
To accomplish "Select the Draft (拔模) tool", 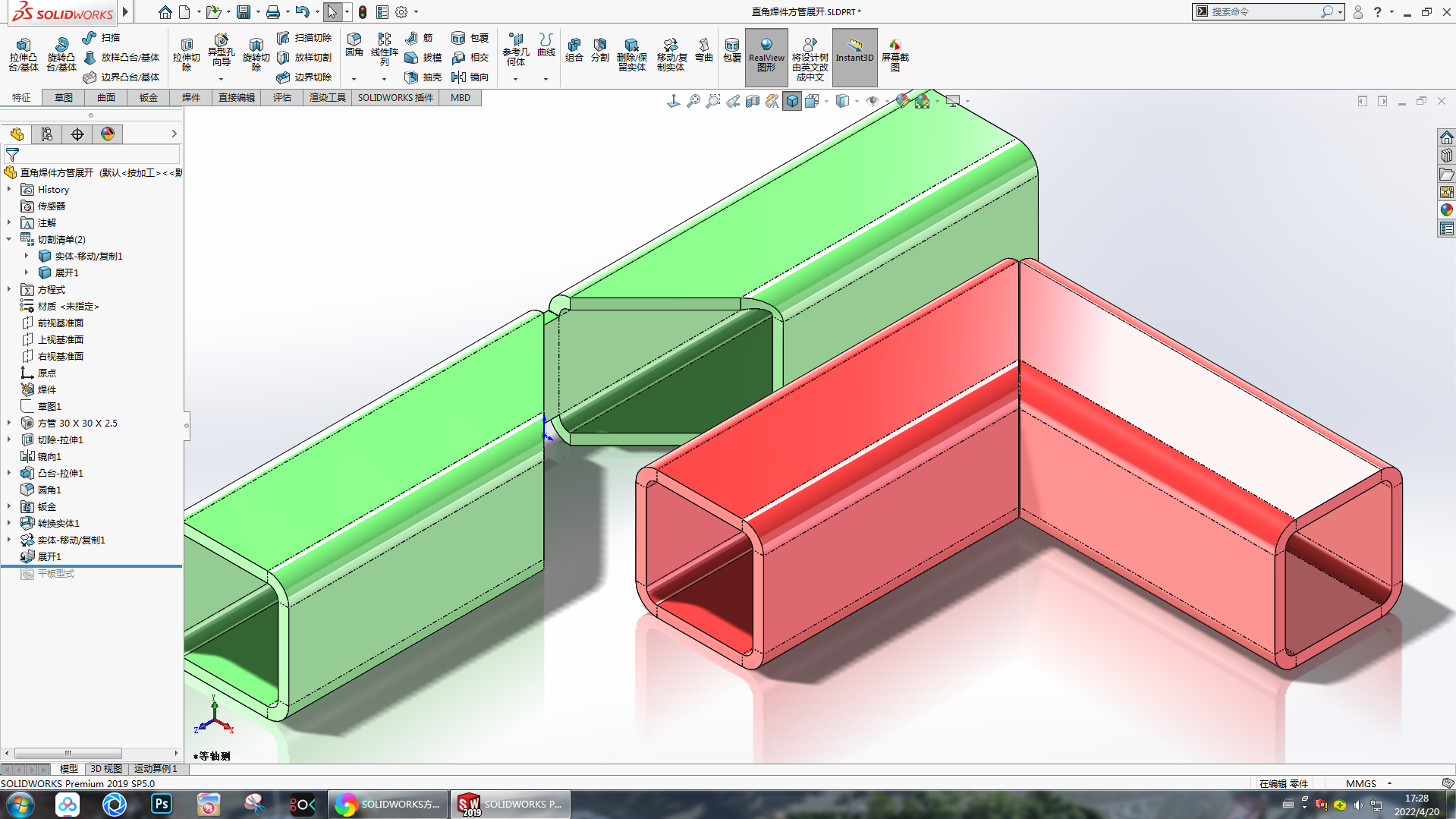I will [423, 57].
